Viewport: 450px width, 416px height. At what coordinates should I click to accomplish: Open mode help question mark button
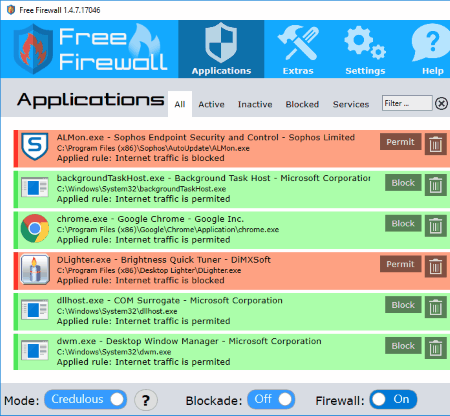coord(146,400)
